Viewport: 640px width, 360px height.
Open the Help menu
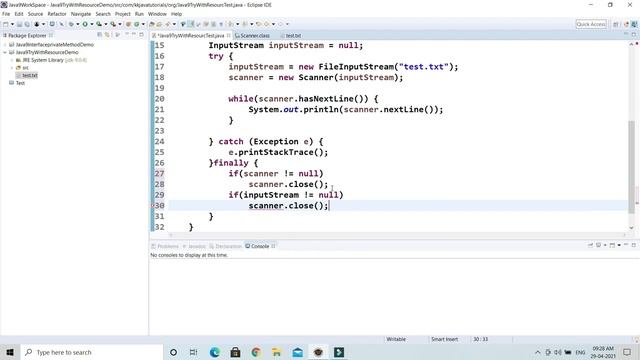(176, 14)
